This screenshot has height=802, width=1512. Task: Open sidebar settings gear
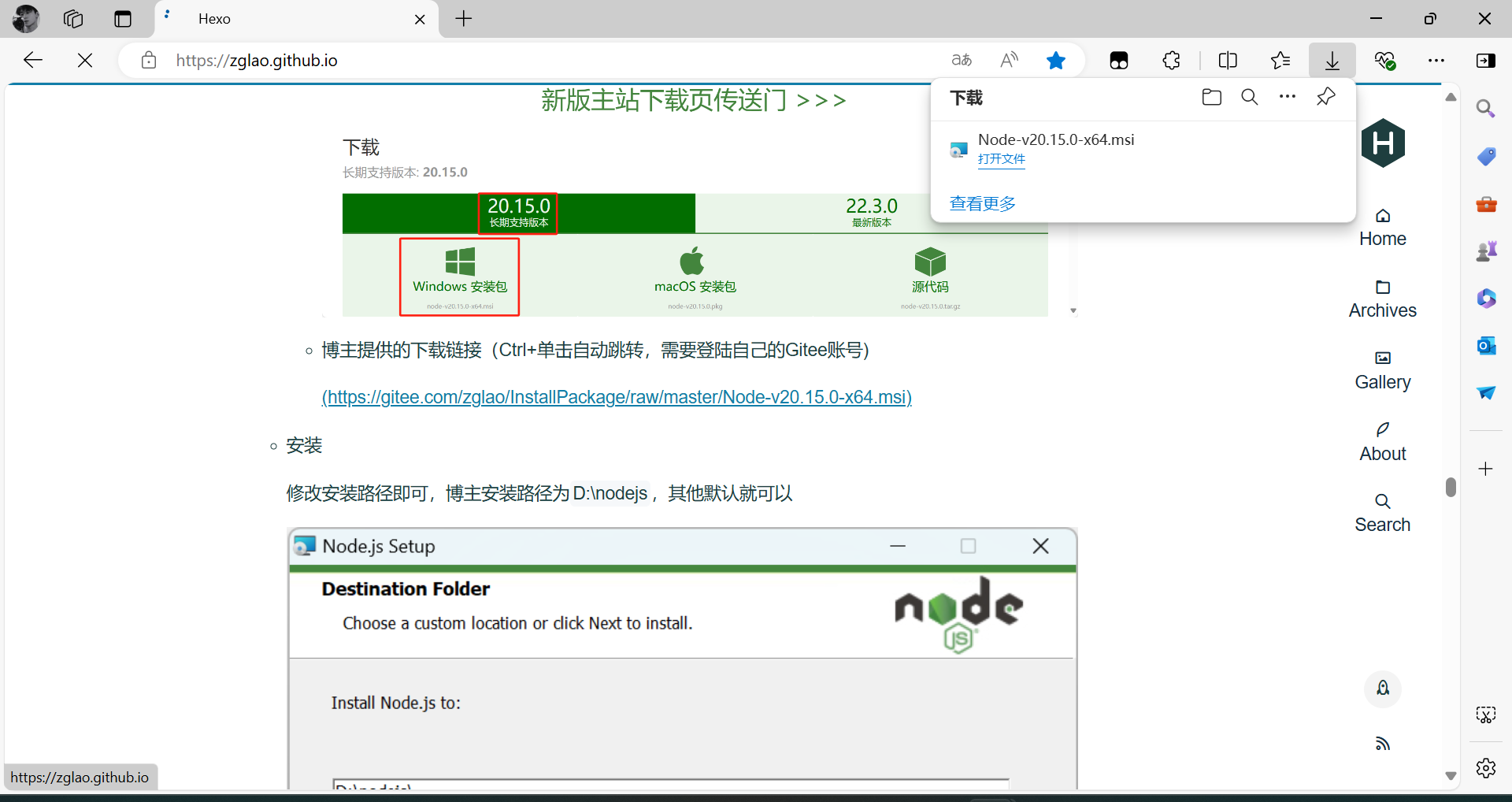[1486, 768]
